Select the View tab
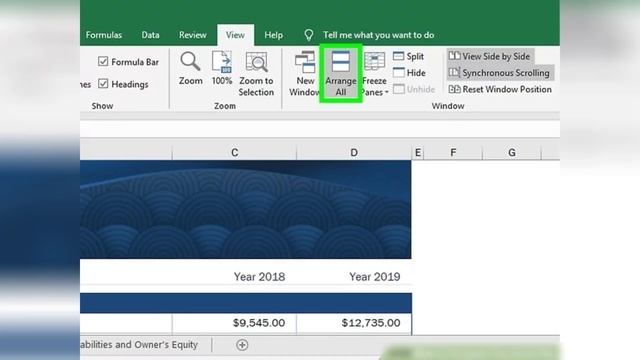 (x=235, y=35)
